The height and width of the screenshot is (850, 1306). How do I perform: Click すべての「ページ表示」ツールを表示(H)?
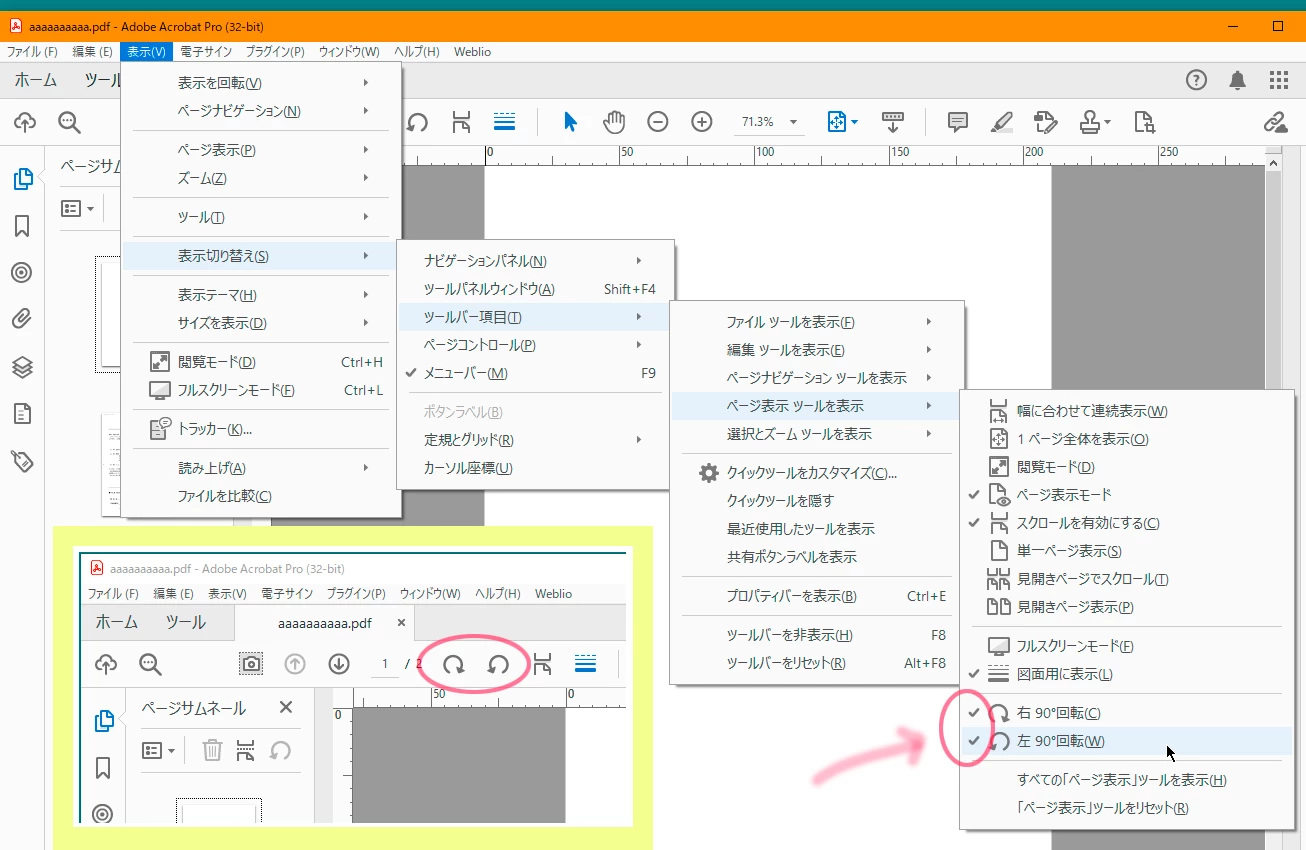pyautogui.click(x=1126, y=780)
